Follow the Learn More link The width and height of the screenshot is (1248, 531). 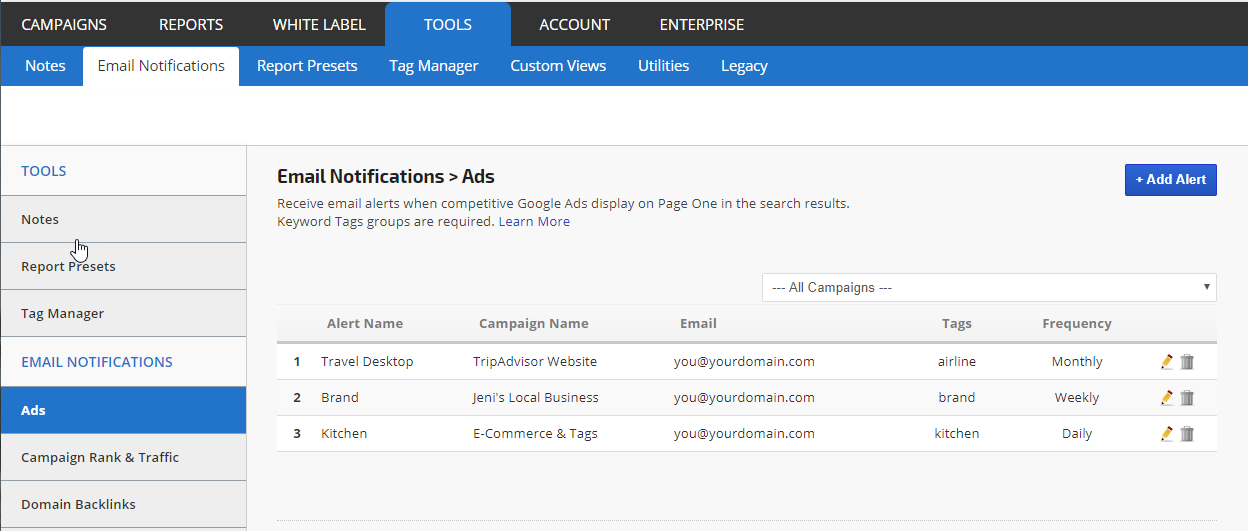click(534, 222)
